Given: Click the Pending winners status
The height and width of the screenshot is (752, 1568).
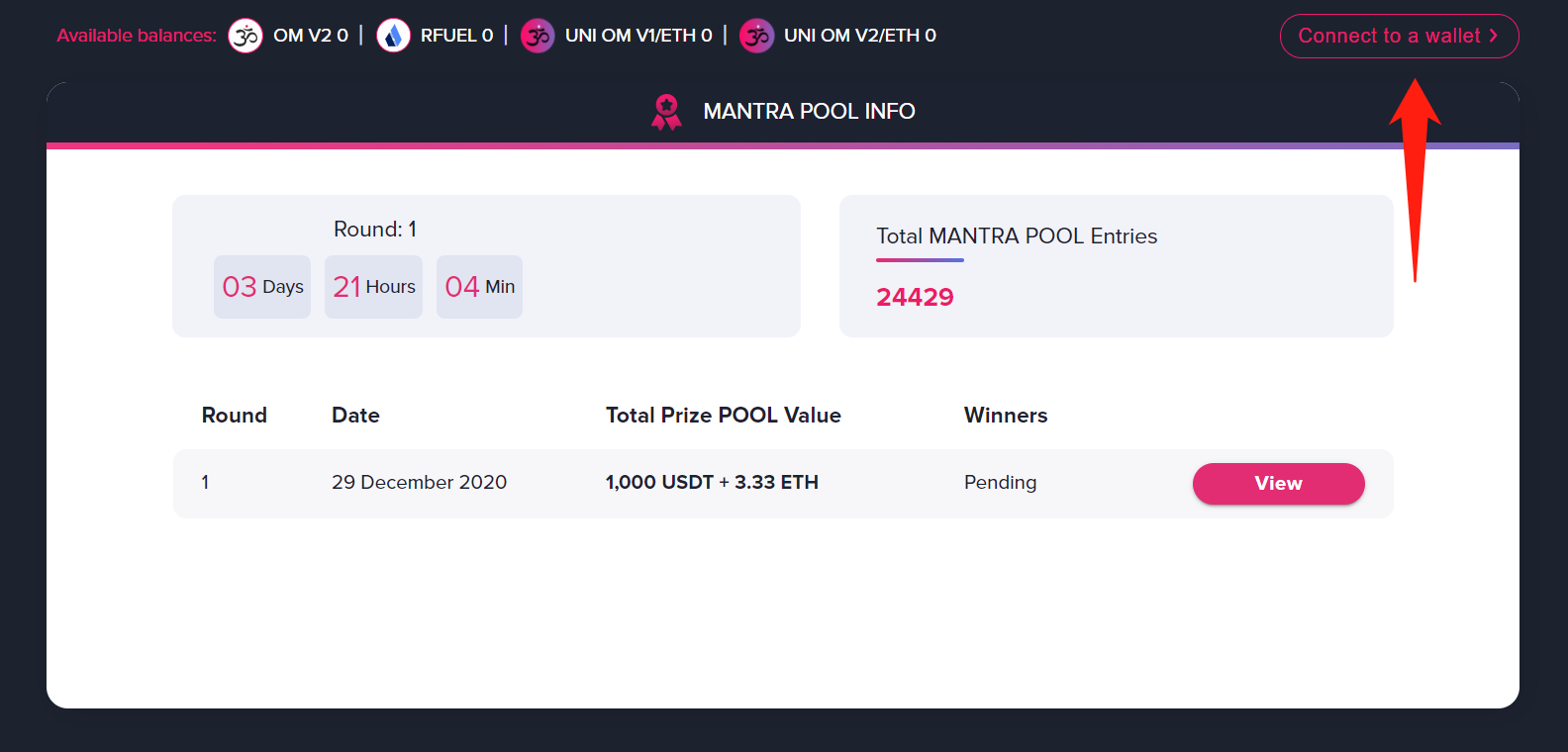Looking at the screenshot, I should coord(1000,483).
